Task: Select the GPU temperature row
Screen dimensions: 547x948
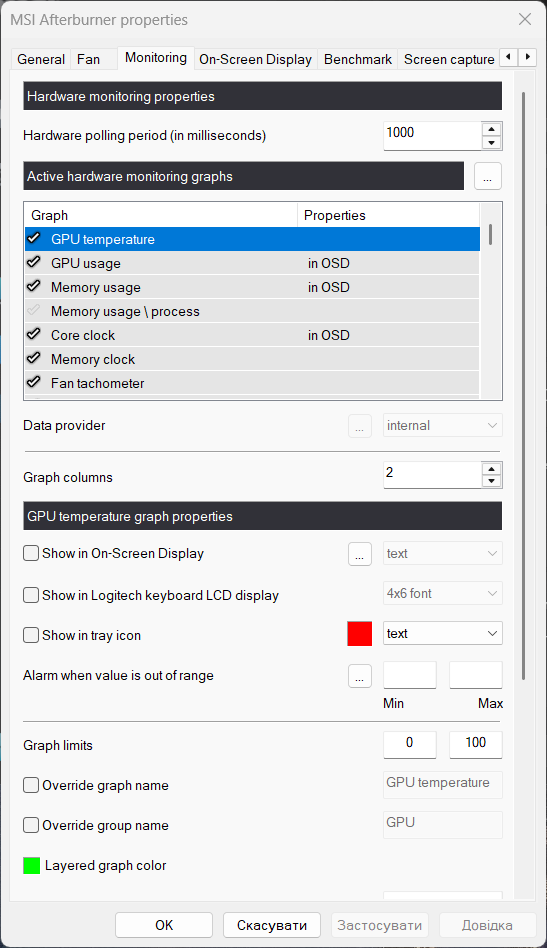Action: 252,239
